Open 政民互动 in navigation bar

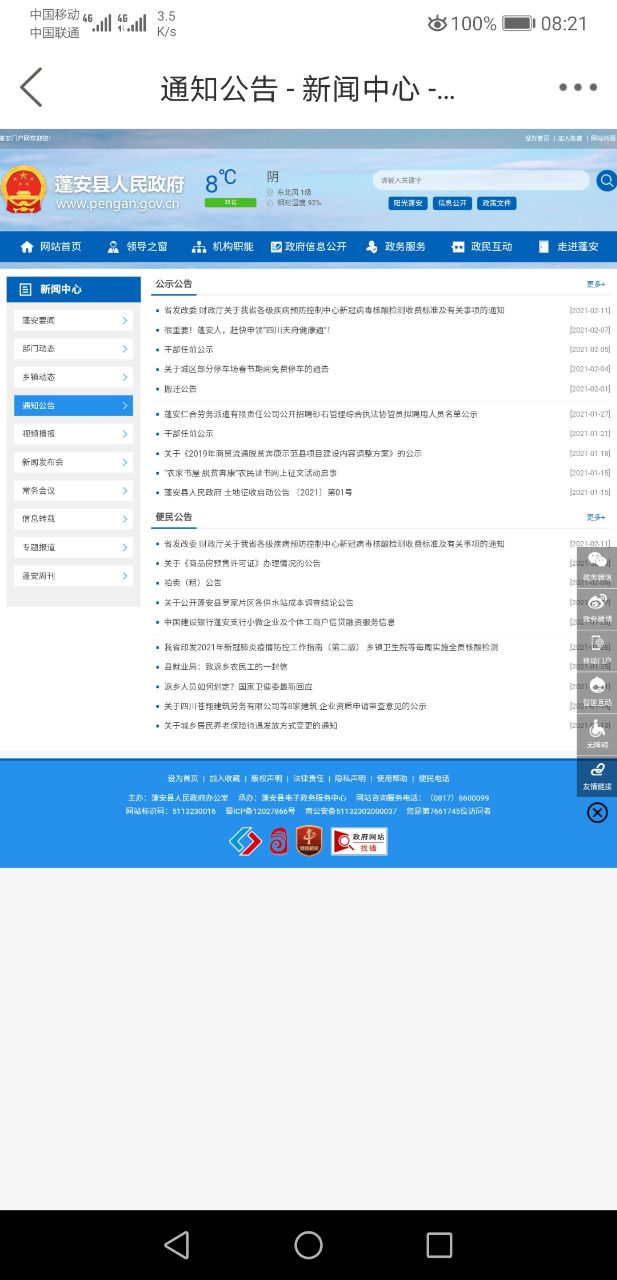coord(481,247)
